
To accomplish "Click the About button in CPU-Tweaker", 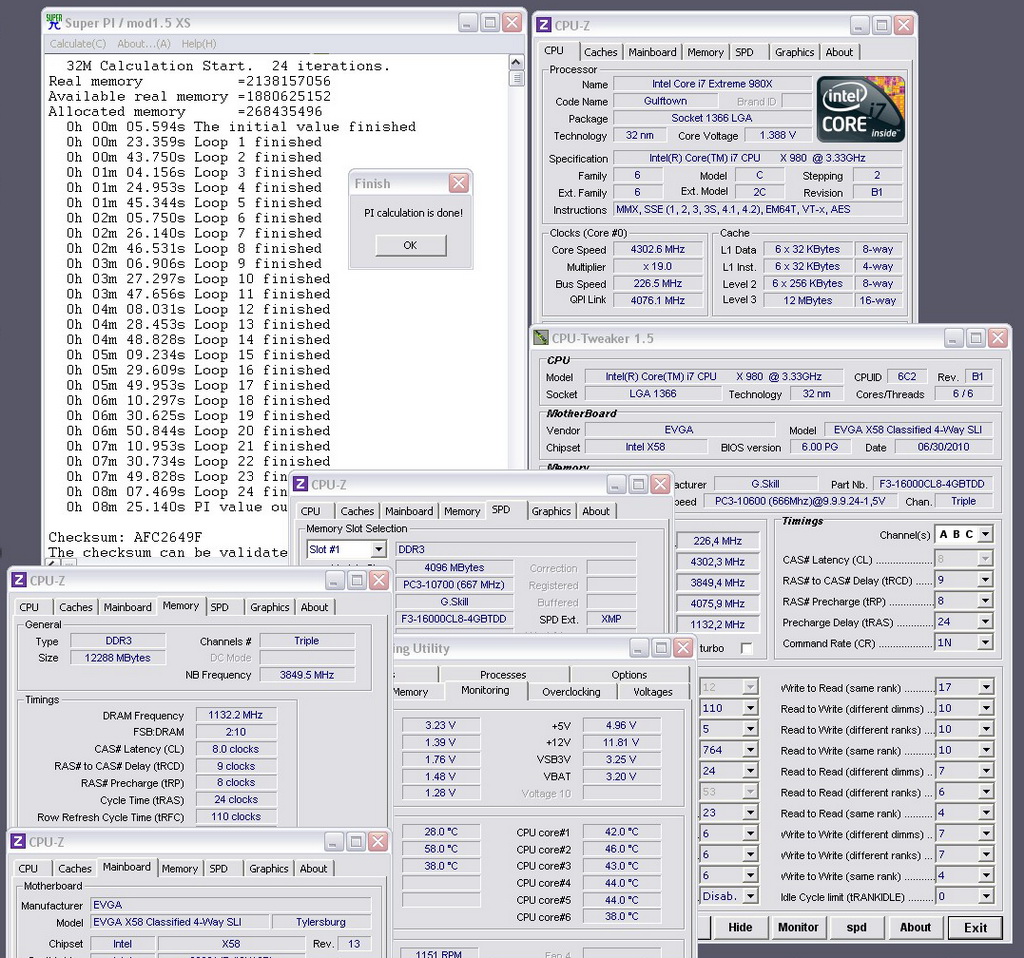I will pyautogui.click(x=915, y=927).
